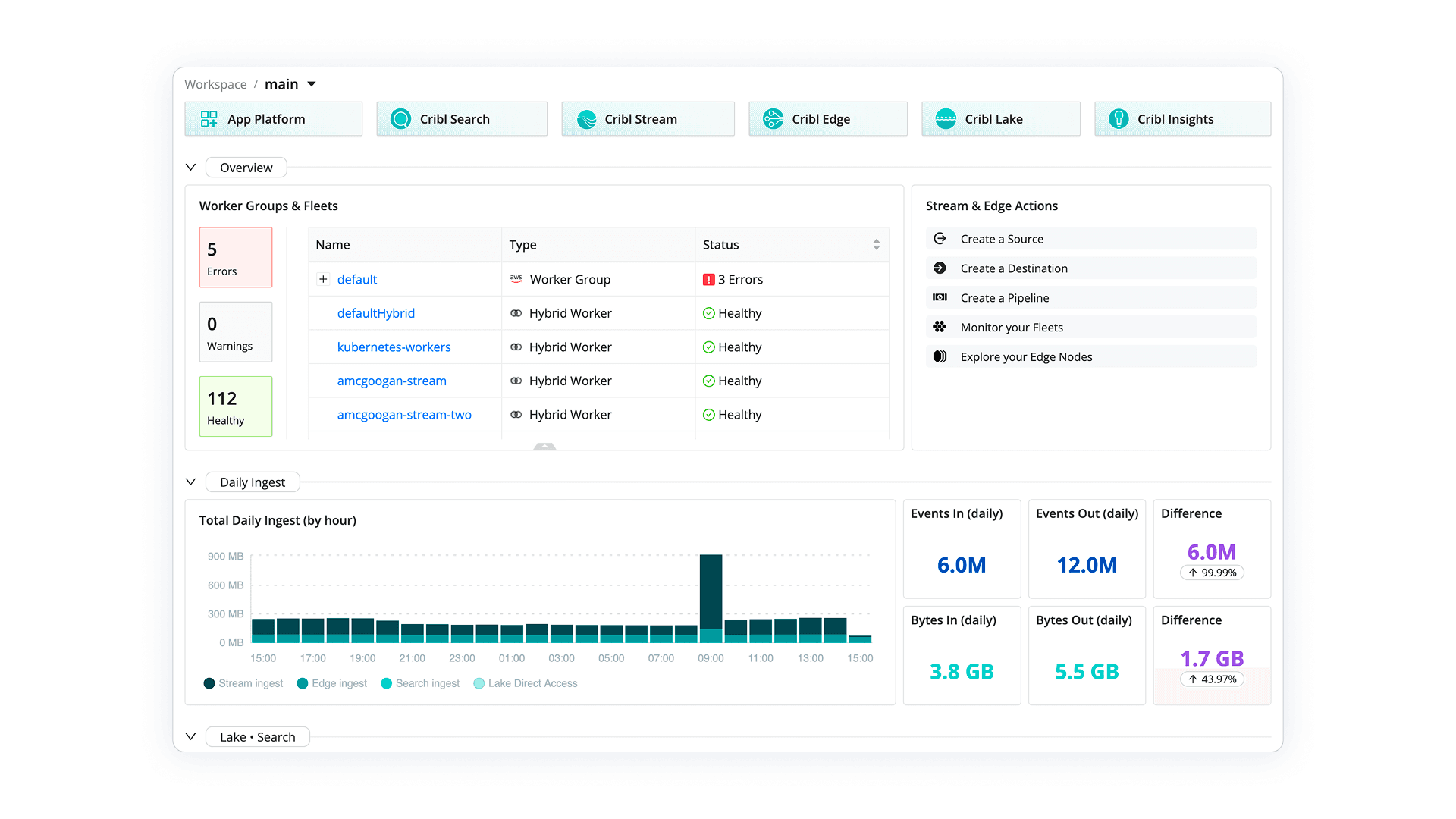This screenshot has height=819, width=1456.
Task: Collapse the Daily Ingest section chevron
Action: click(191, 482)
